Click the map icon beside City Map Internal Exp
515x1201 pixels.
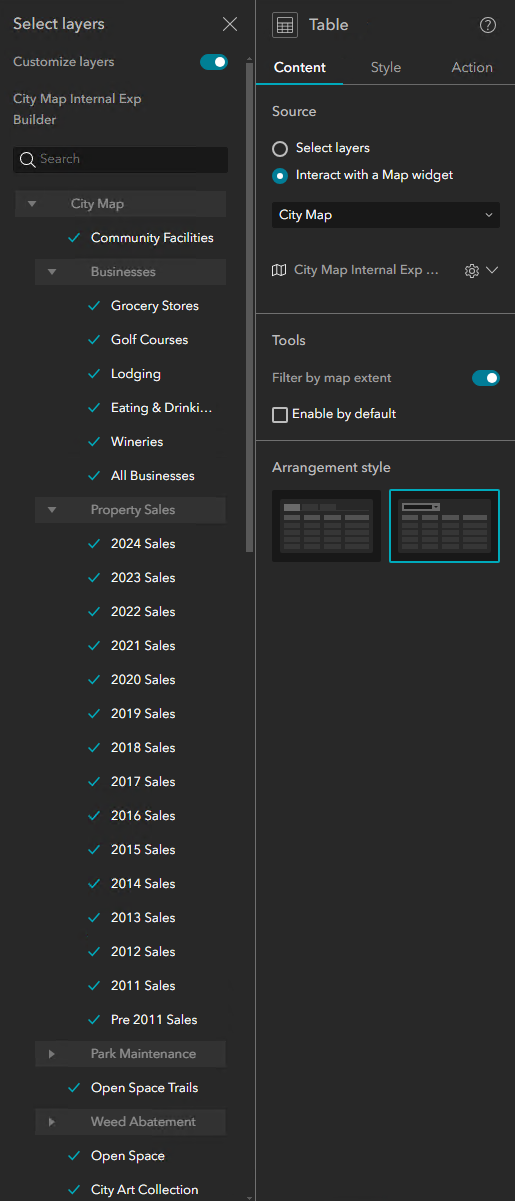tap(279, 270)
